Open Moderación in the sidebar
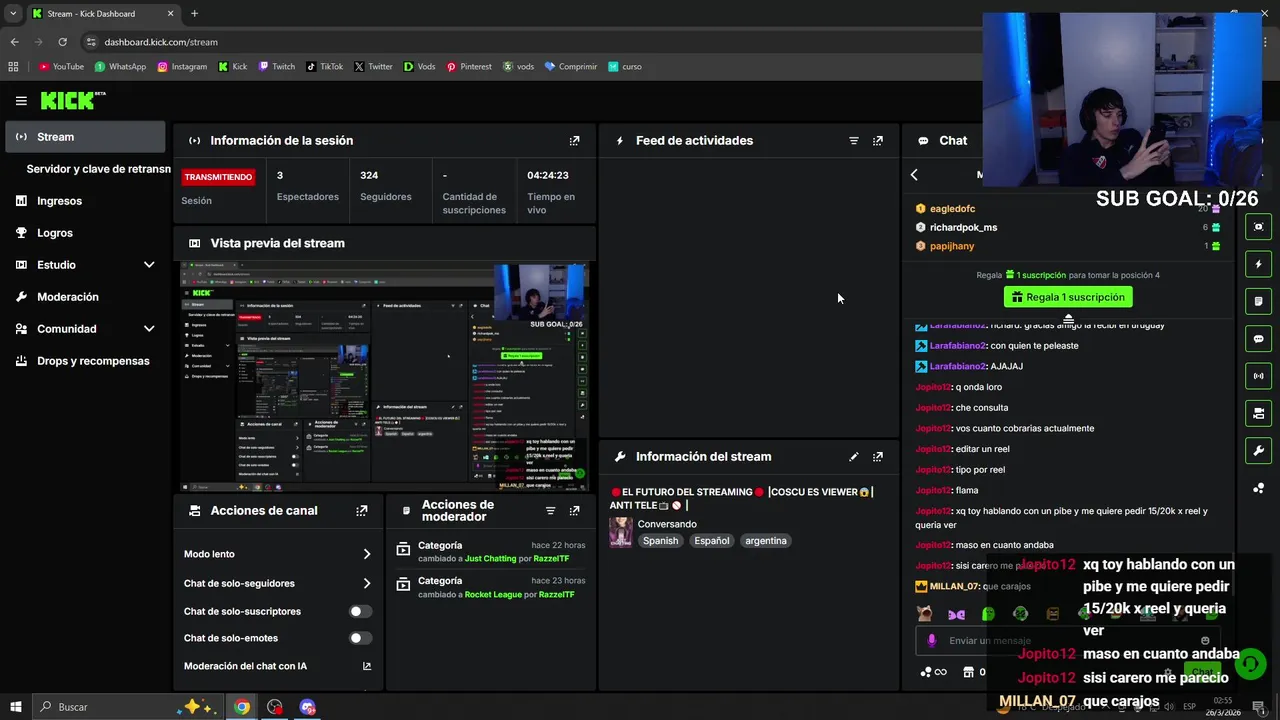The image size is (1280, 720). pos(68,297)
